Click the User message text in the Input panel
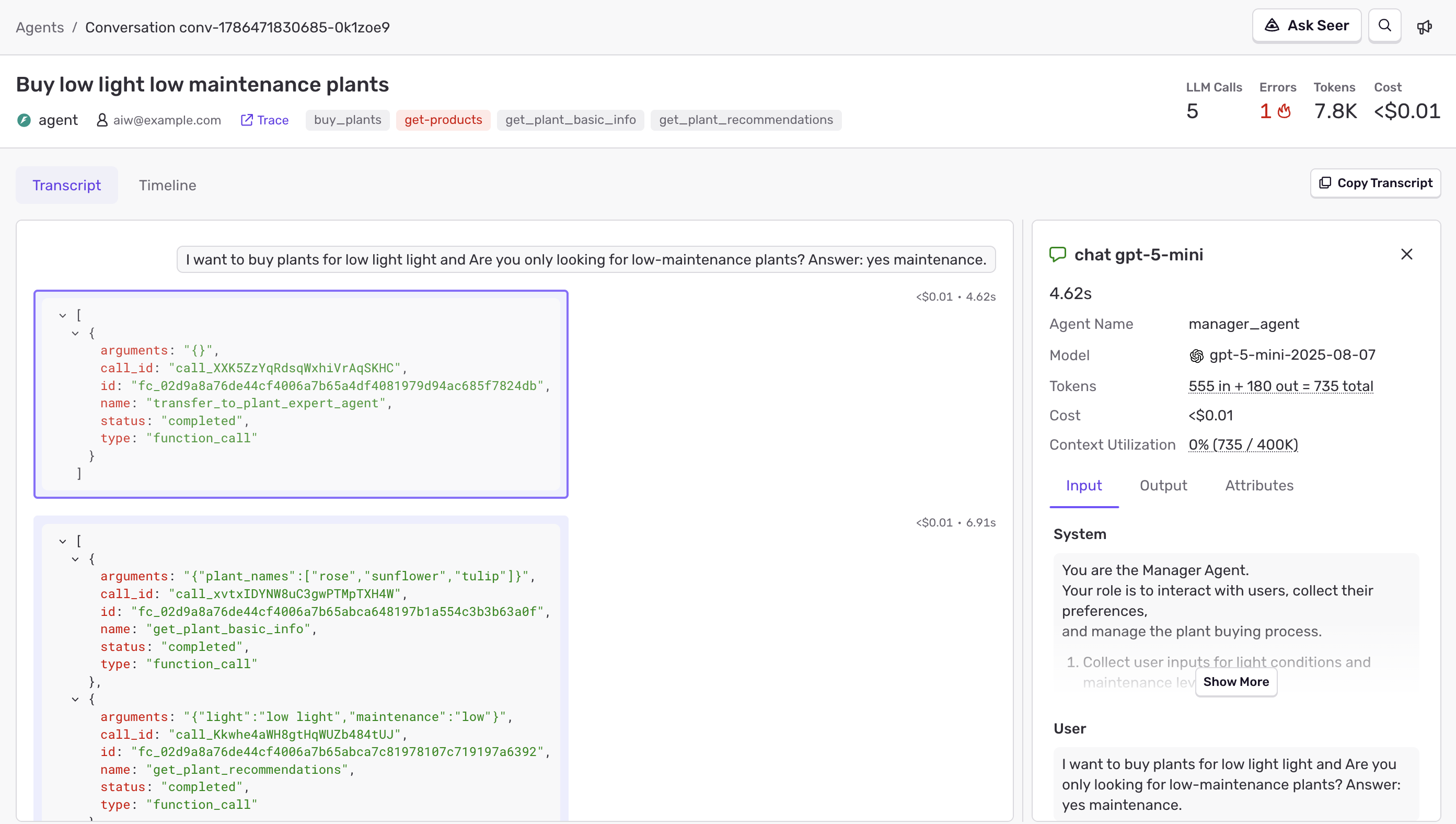Screen dimensions: 1456x824 [1231, 784]
